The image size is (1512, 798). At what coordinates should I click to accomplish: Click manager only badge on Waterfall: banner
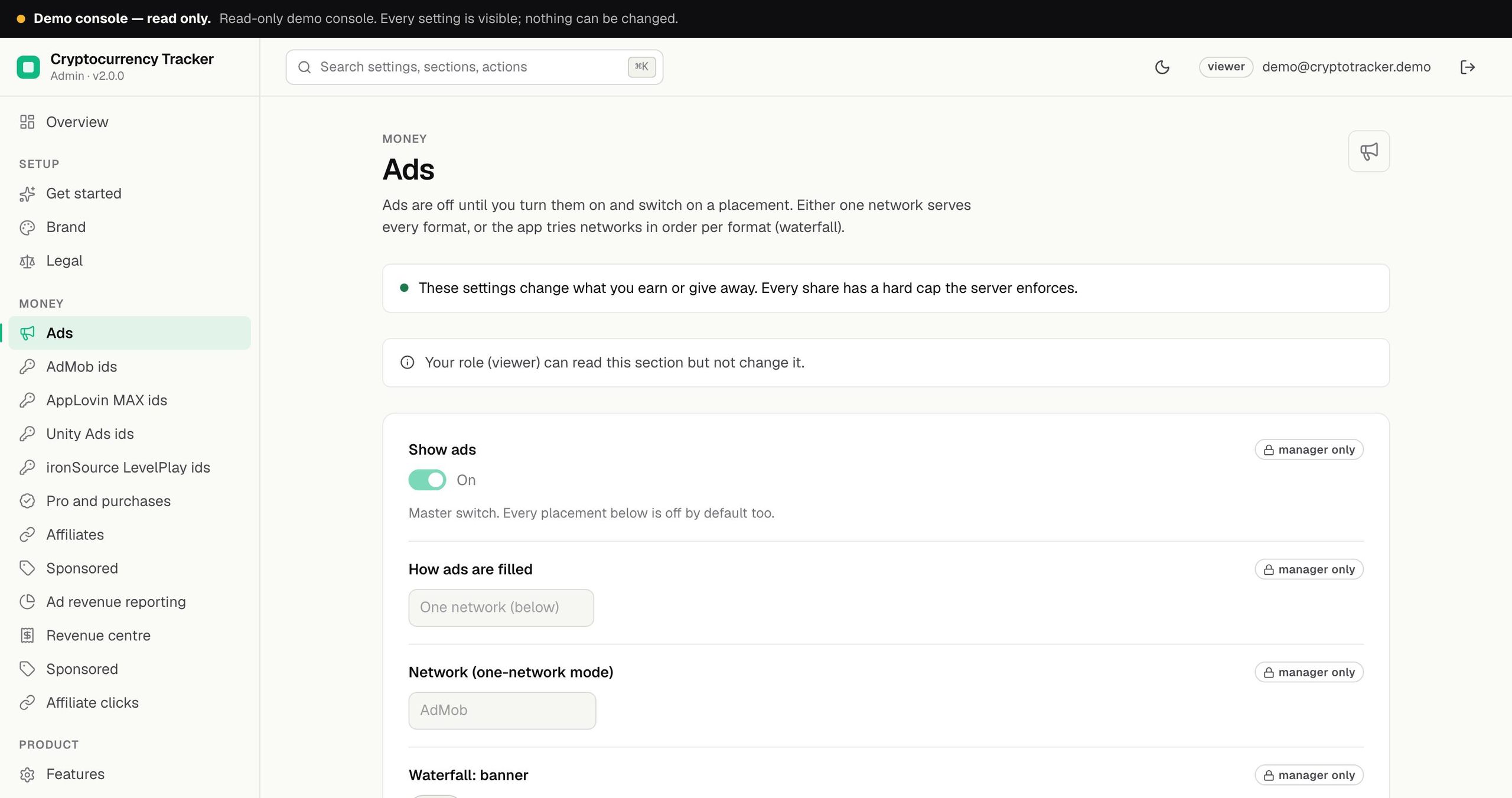(1309, 776)
